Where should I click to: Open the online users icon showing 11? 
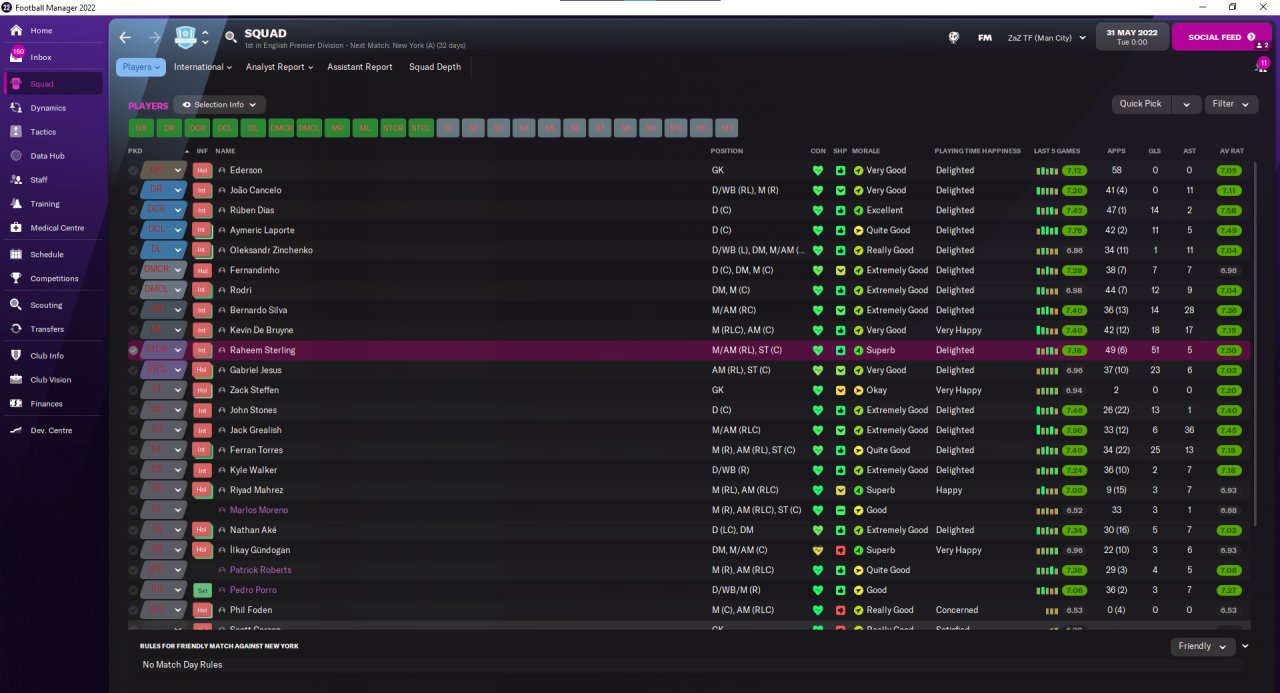(1262, 65)
